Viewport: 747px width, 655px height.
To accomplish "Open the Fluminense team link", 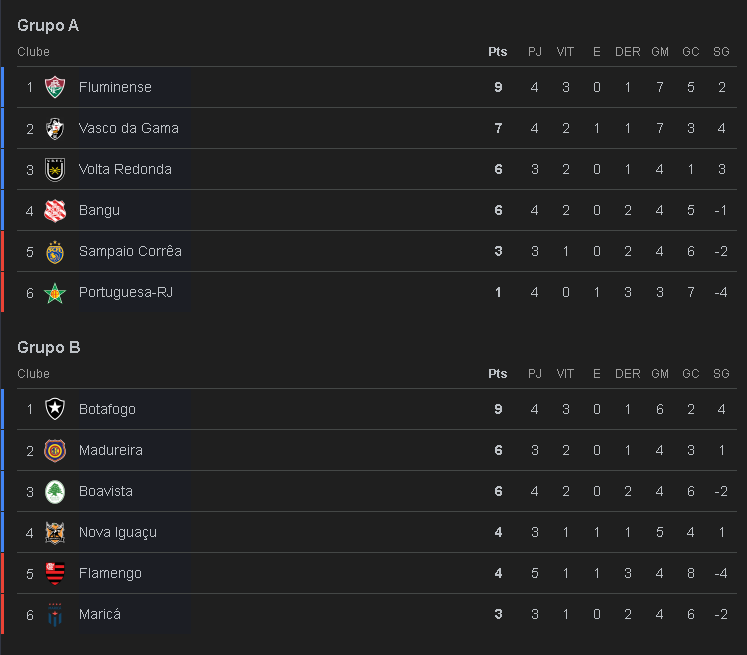I will point(115,87).
